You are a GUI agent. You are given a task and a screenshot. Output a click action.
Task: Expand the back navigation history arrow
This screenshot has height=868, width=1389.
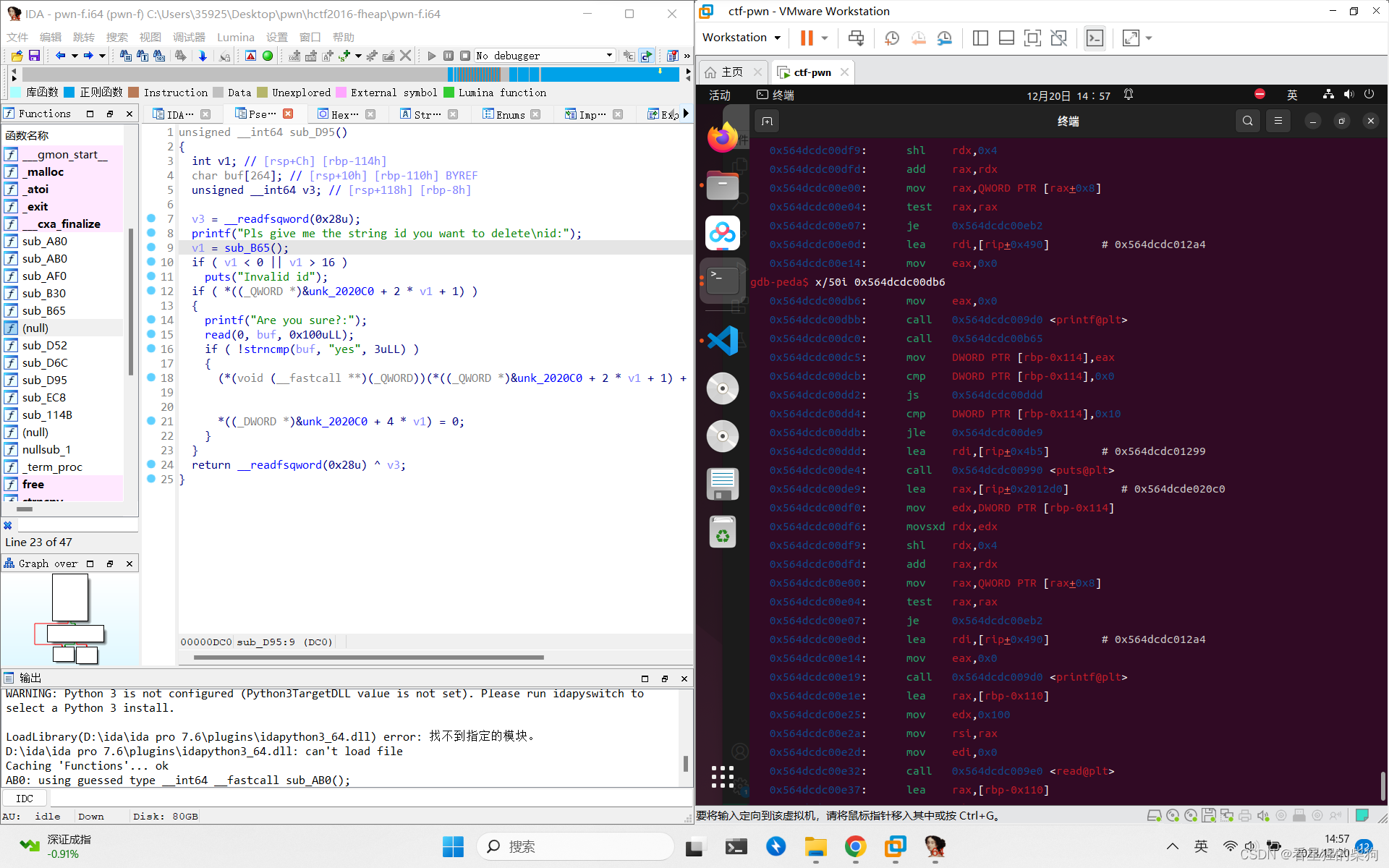coord(75,56)
